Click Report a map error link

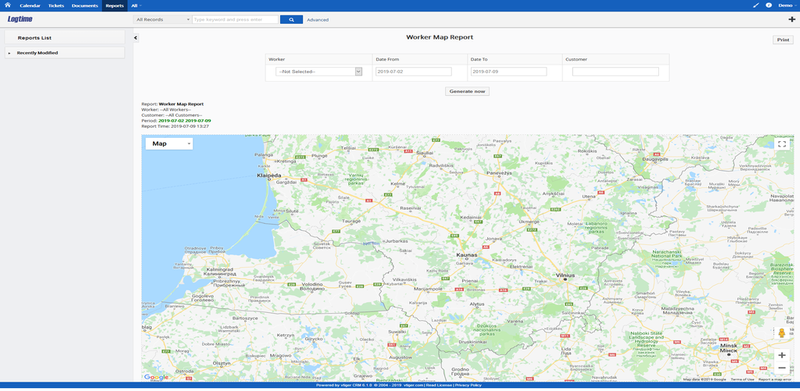pyautogui.click(x=774, y=379)
